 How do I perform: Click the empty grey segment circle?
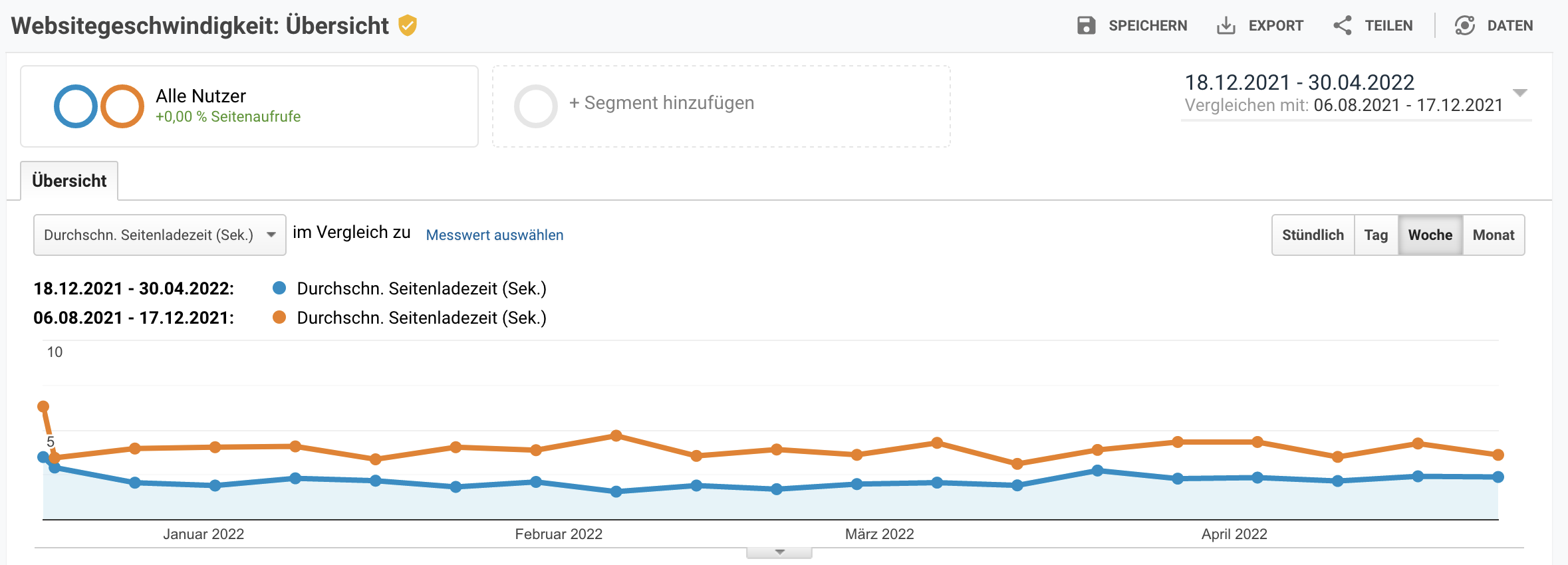pos(535,106)
